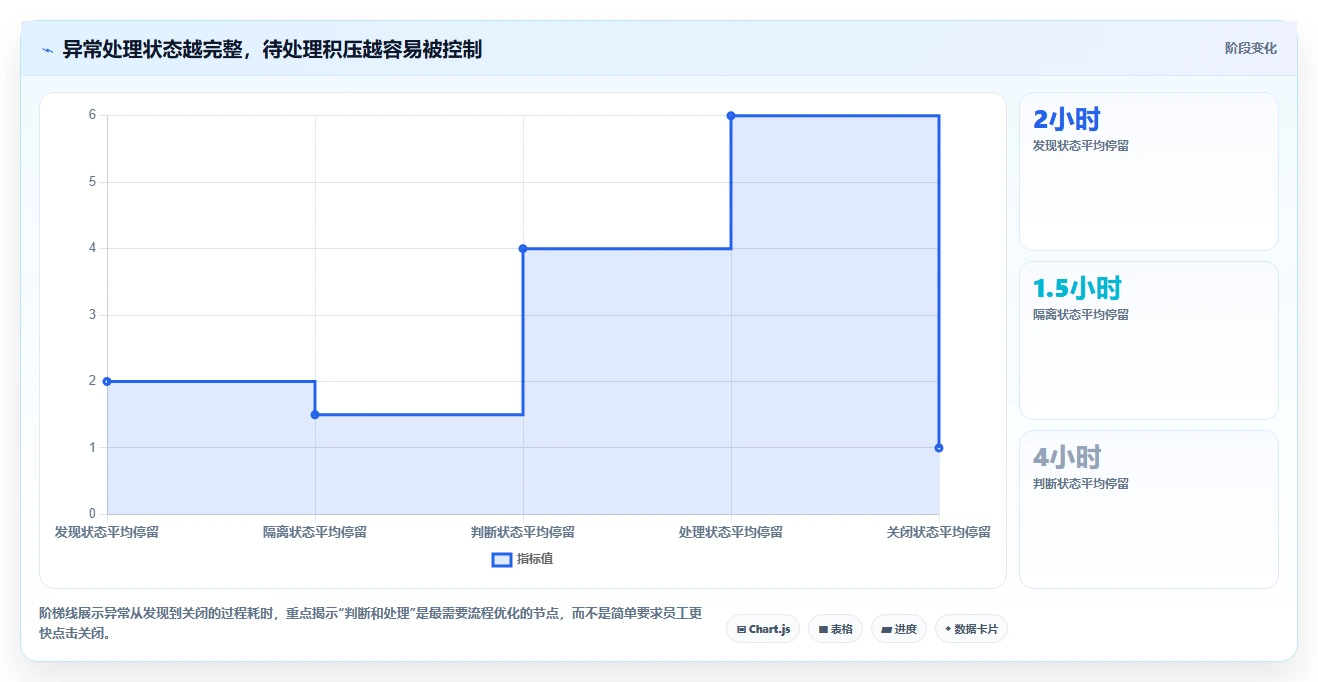Click card caption 发现状态平均停留 under 2小时
1318x682 pixels.
pos(1081,145)
